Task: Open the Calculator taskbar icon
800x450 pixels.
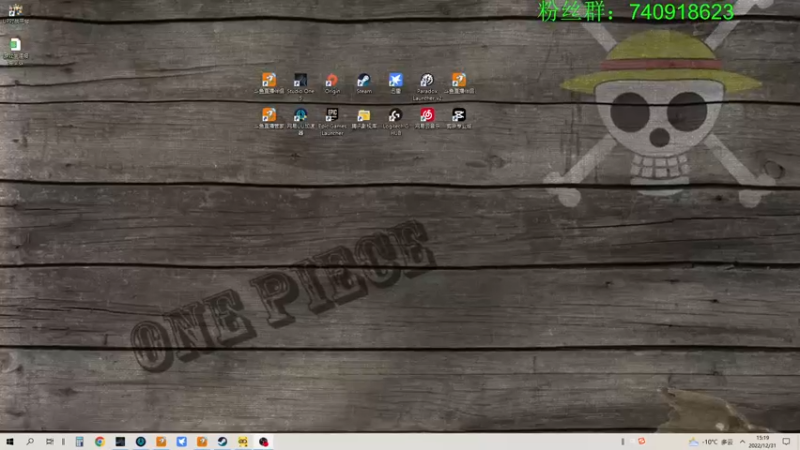Action: (80, 441)
